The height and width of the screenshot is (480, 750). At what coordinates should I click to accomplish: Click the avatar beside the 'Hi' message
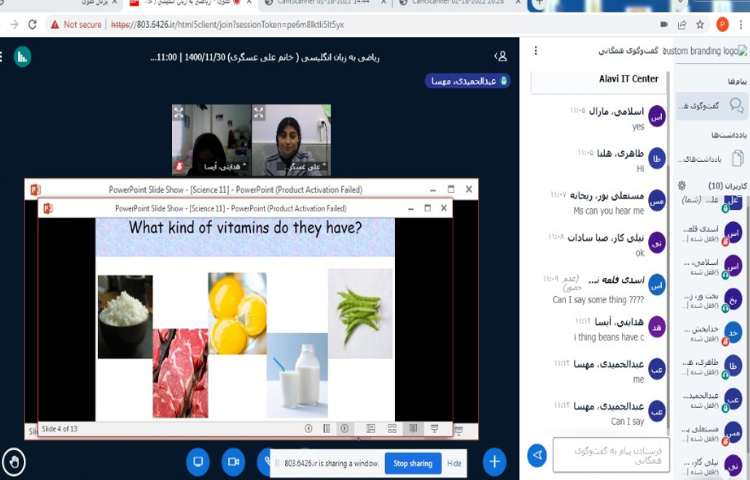[x=657, y=158]
